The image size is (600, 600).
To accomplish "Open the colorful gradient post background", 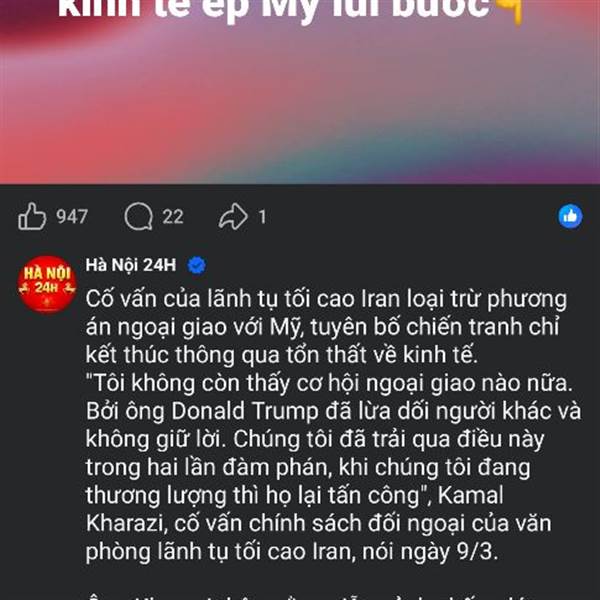I will [300, 92].
